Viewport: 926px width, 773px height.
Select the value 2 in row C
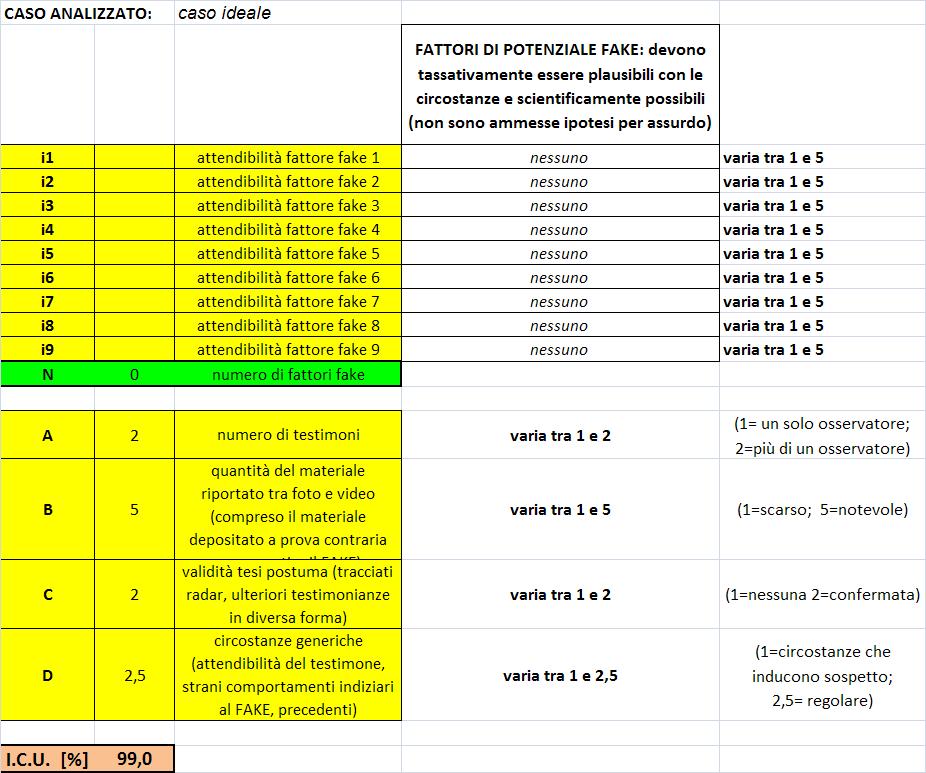134,595
